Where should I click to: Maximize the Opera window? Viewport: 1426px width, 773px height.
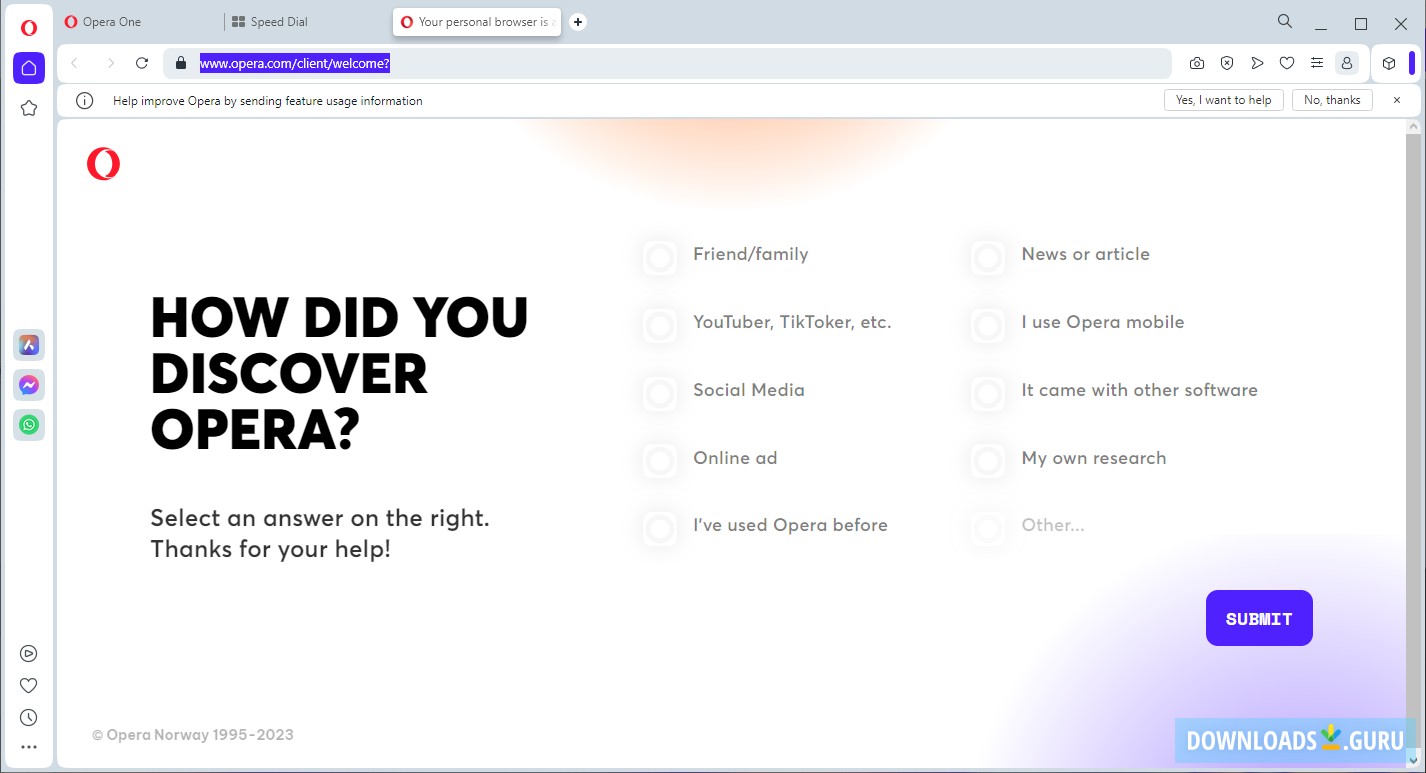[1361, 23]
